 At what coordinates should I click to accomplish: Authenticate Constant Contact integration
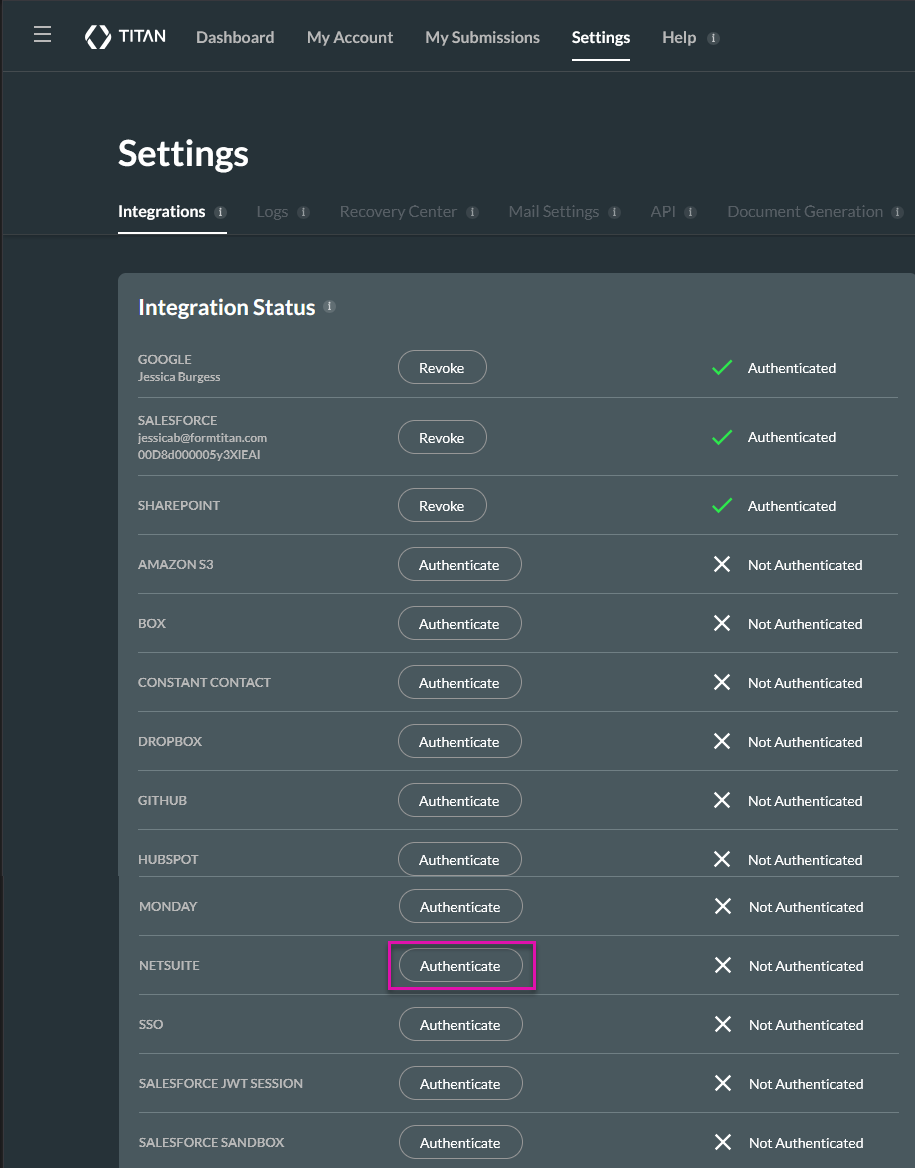(x=459, y=682)
